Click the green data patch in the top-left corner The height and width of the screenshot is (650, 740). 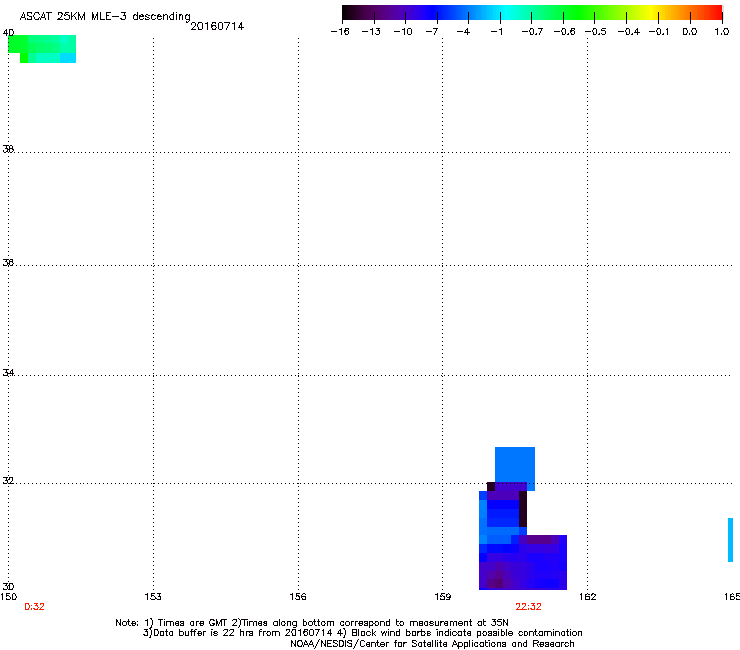42,49
